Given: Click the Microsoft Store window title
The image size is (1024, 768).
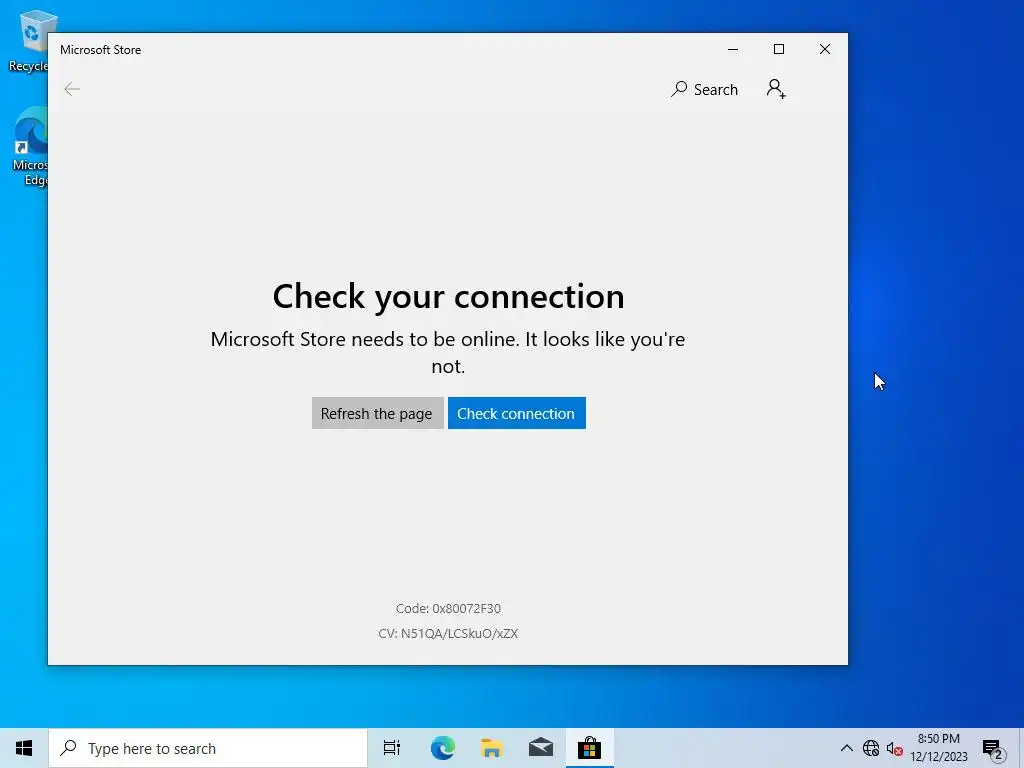Looking at the screenshot, I should click(101, 50).
